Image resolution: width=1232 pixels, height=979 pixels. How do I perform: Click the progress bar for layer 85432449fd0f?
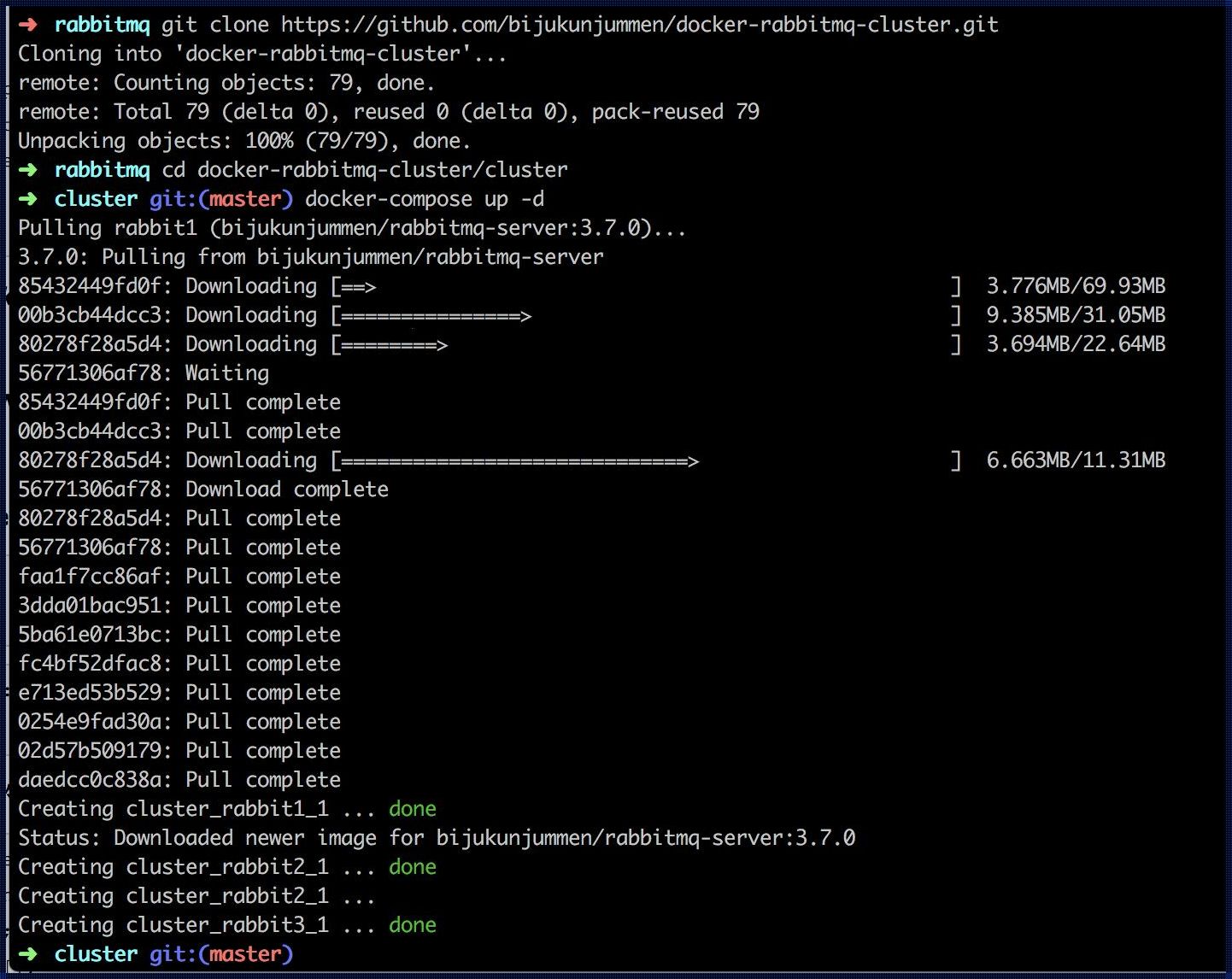click(x=647, y=286)
